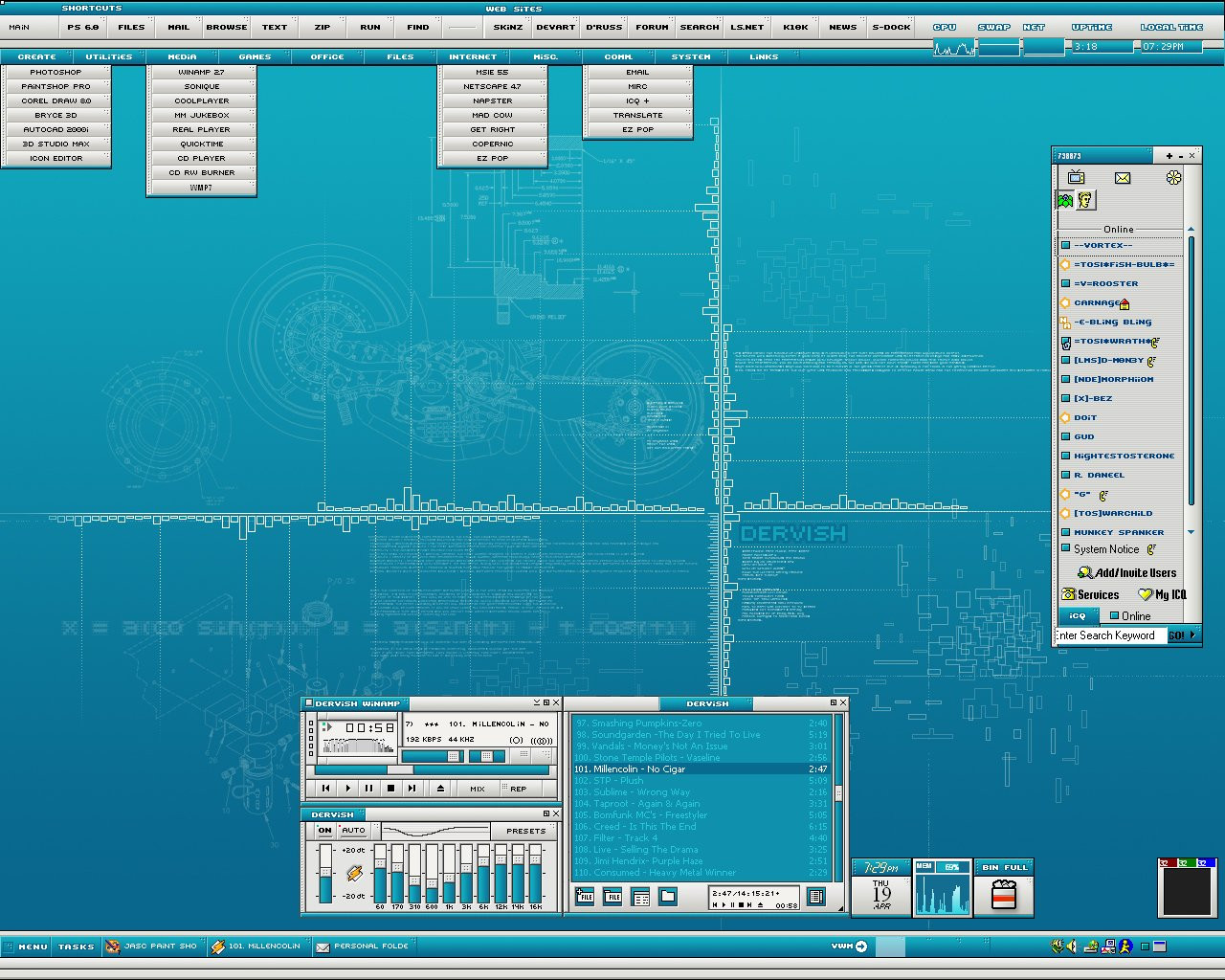
Task: Click the taskbar TASKS button
Action: [77, 947]
